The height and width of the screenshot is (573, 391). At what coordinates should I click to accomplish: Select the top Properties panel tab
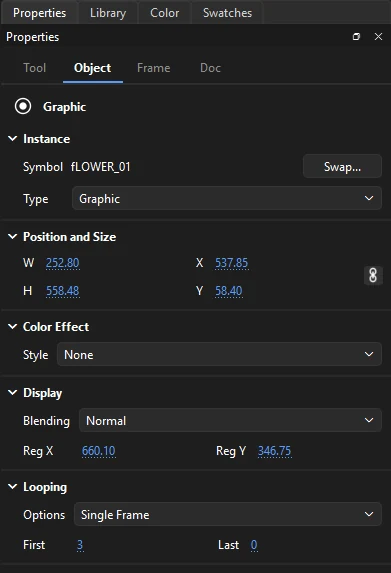coord(39,13)
